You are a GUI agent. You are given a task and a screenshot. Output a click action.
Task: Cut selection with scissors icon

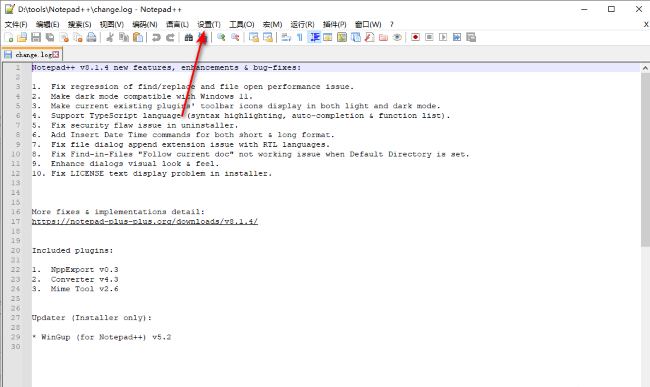click(110, 38)
